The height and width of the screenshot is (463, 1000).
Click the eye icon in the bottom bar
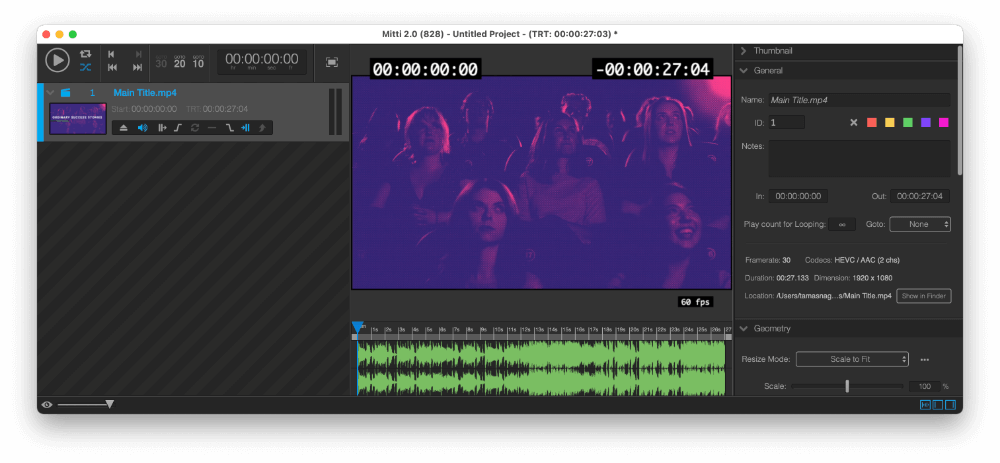coord(47,404)
